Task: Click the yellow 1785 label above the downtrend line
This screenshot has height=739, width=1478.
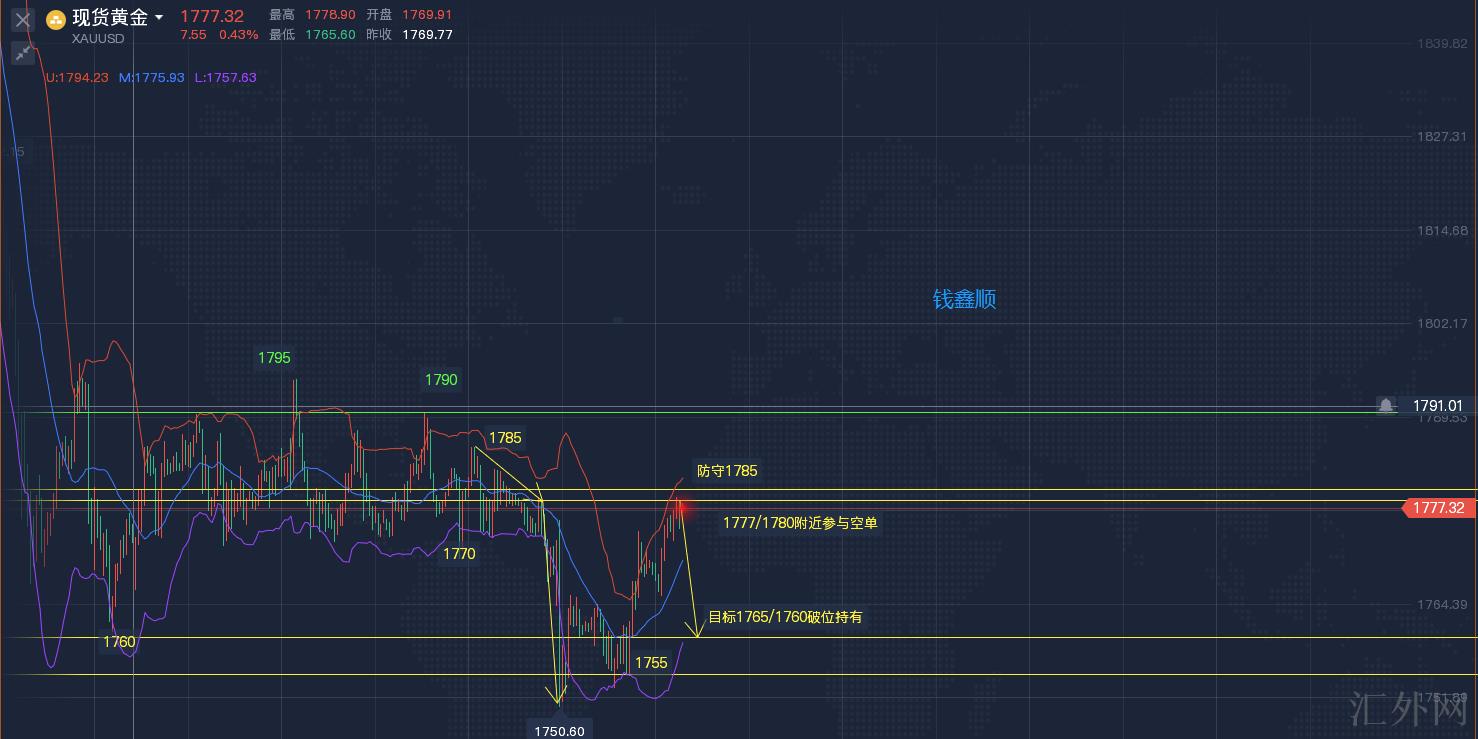Action: coord(505,438)
